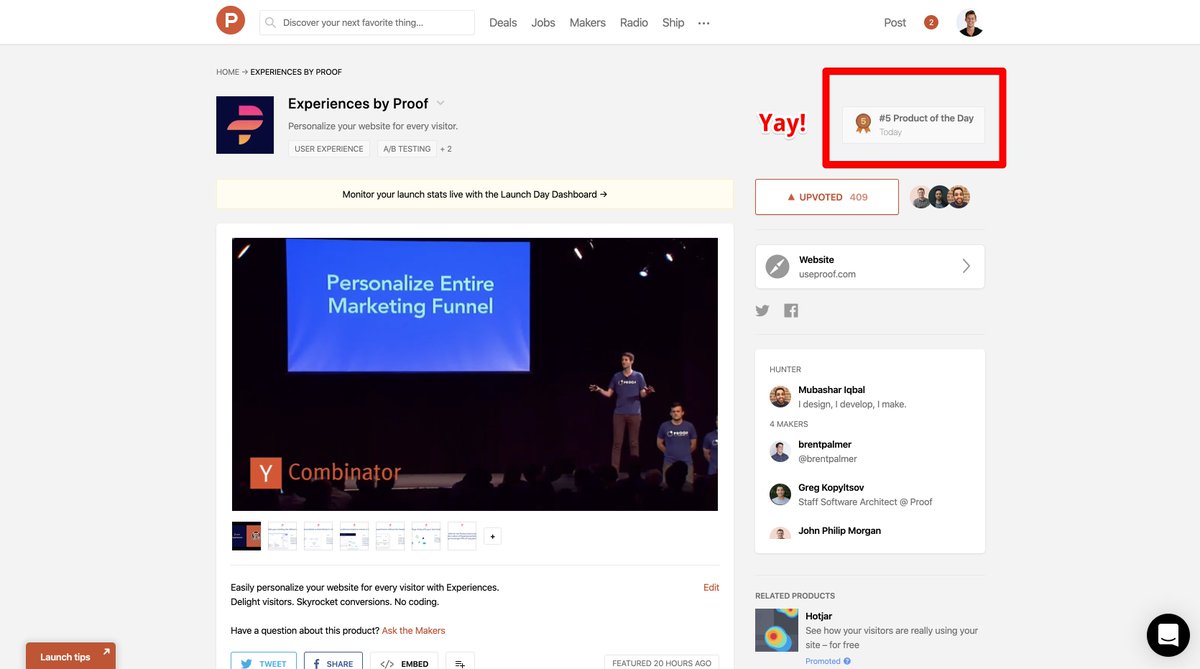Viewport: 1200px width, 669px height.
Task: Click the Ask the Makers link
Action: coord(413,631)
